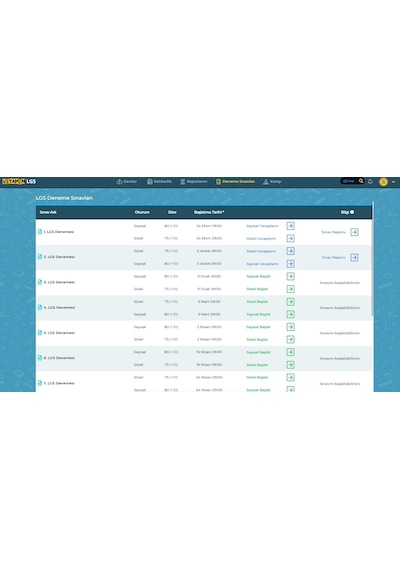Open Sınav Raporu arrow for 1. LGS Denemesi
The height and width of the screenshot is (570, 400).
tap(354, 232)
